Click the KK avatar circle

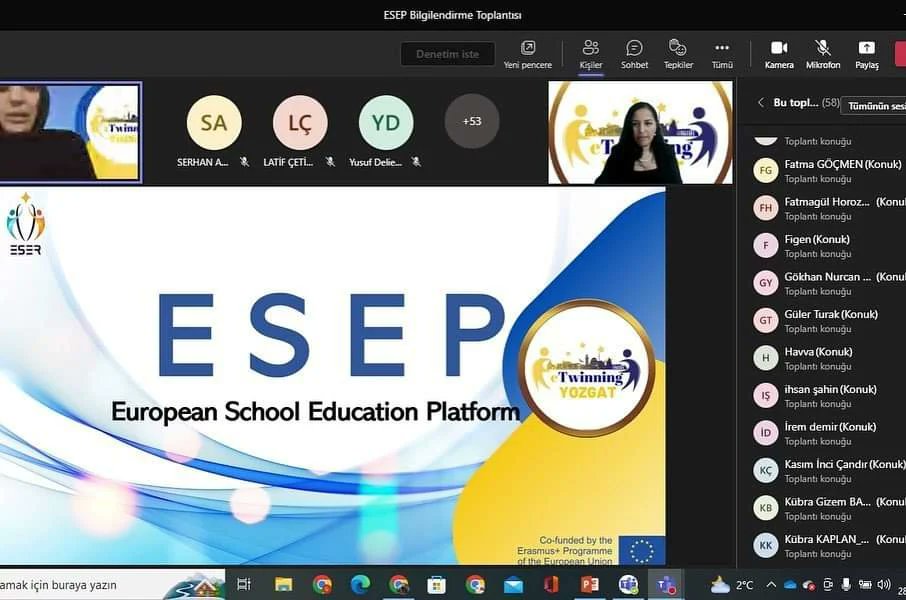[x=766, y=546]
